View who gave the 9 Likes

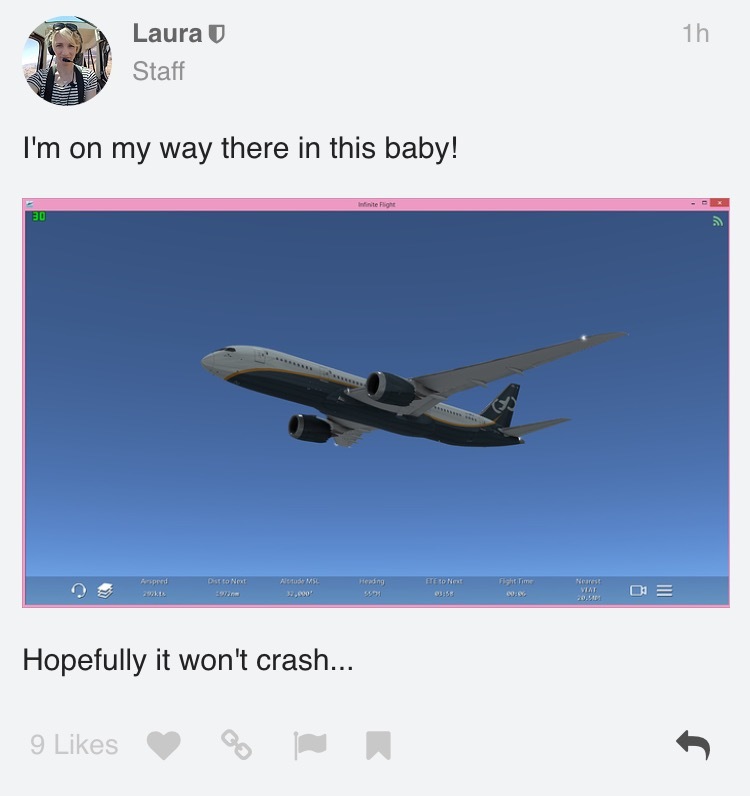click(74, 745)
